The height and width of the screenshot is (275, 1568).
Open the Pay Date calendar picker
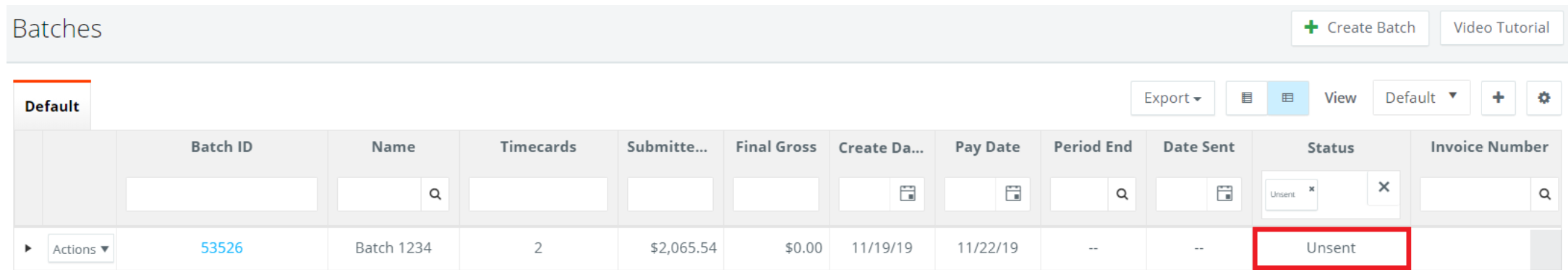pos(1013,193)
